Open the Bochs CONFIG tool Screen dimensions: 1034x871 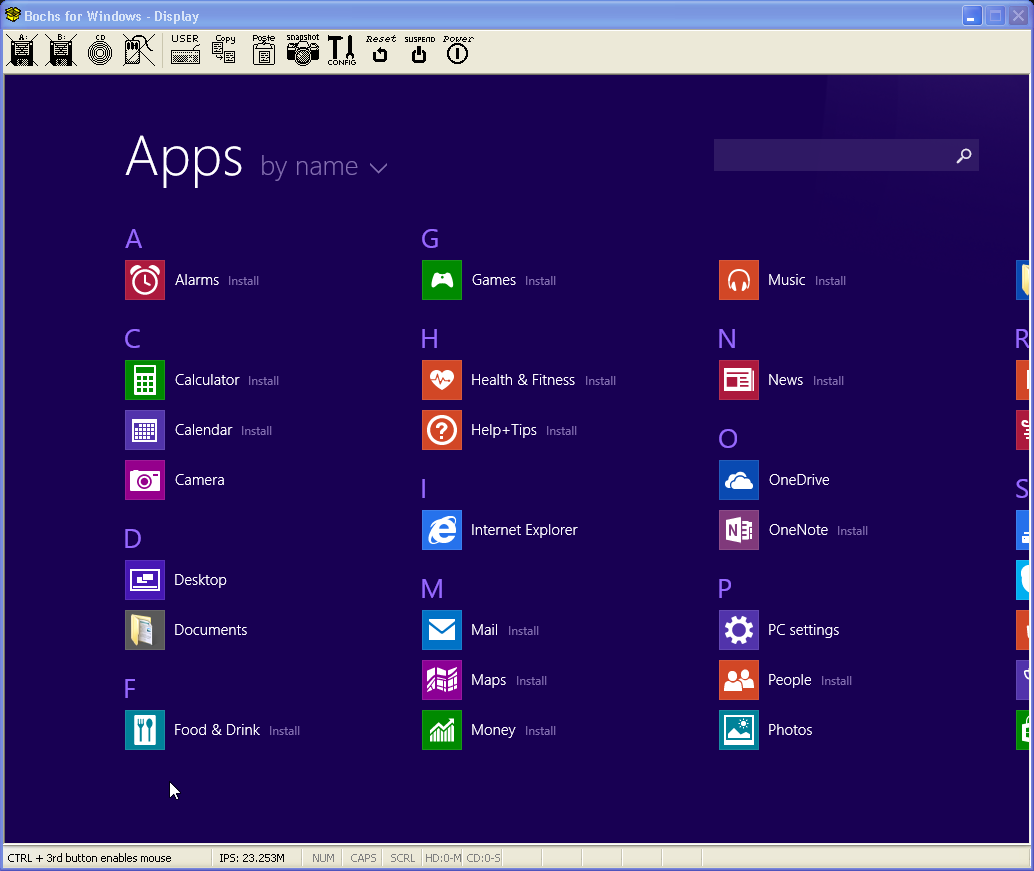(342, 50)
